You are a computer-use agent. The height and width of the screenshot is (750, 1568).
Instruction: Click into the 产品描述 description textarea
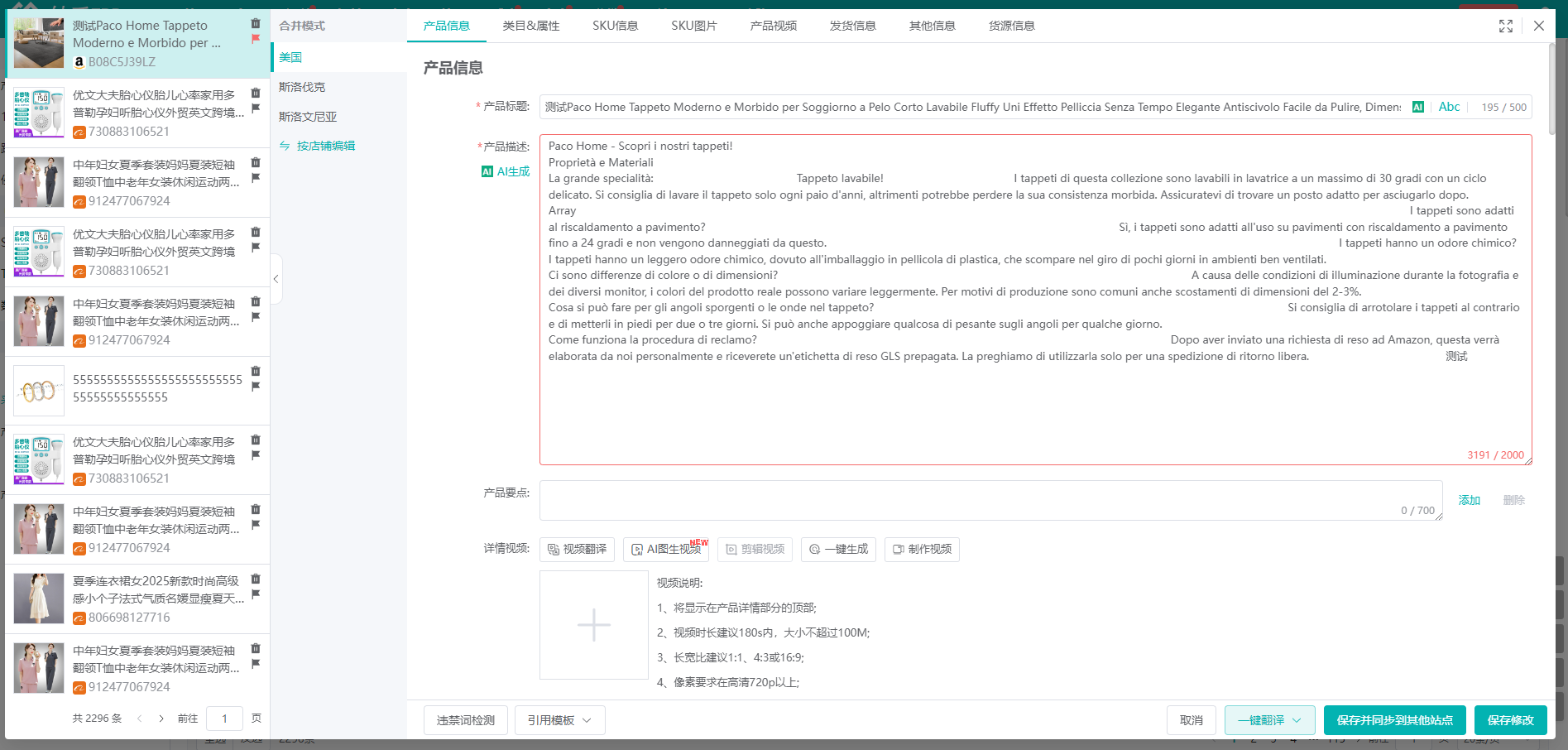click(1036, 300)
